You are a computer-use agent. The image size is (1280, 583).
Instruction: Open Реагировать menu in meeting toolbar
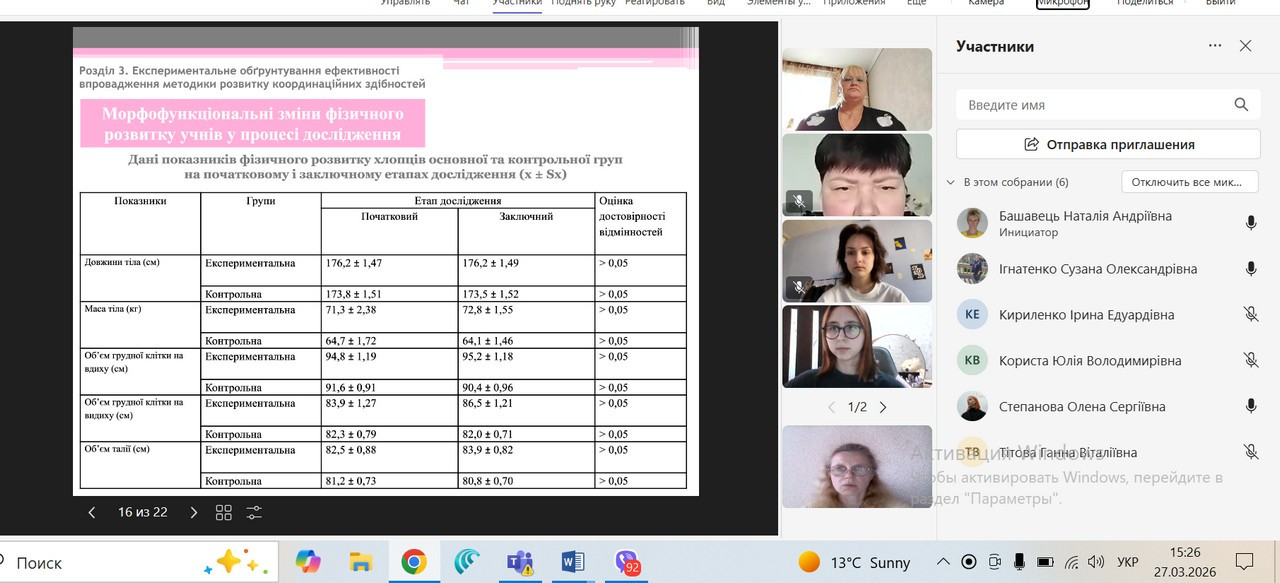(655, 3)
